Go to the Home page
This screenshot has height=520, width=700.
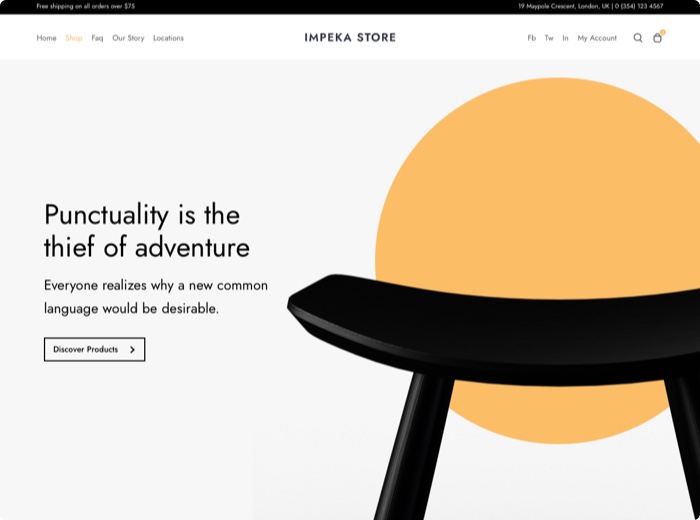(46, 38)
